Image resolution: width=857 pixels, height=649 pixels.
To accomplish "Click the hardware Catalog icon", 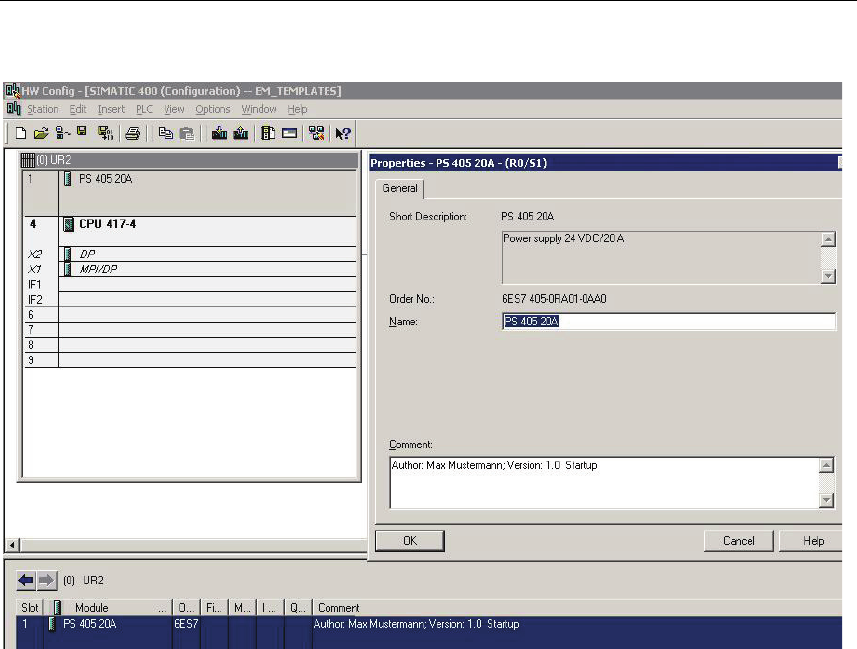I will [268, 133].
